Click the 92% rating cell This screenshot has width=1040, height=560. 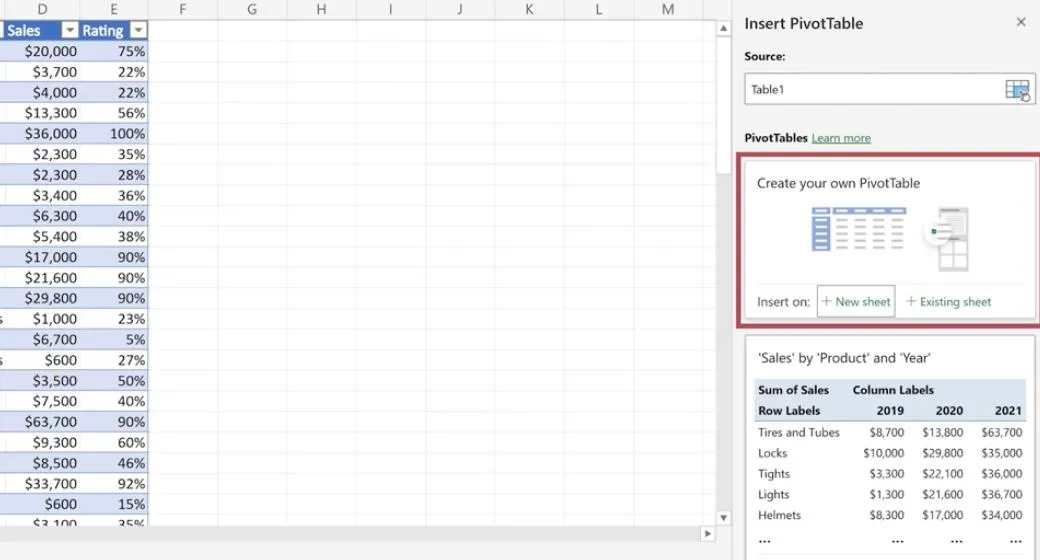(114, 484)
